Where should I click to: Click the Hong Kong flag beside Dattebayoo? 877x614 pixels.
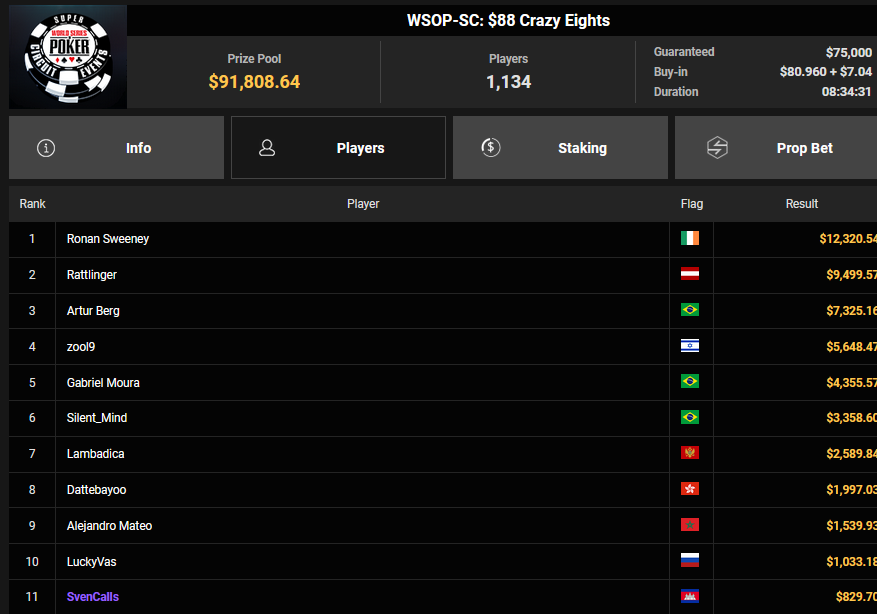[x=690, y=489]
